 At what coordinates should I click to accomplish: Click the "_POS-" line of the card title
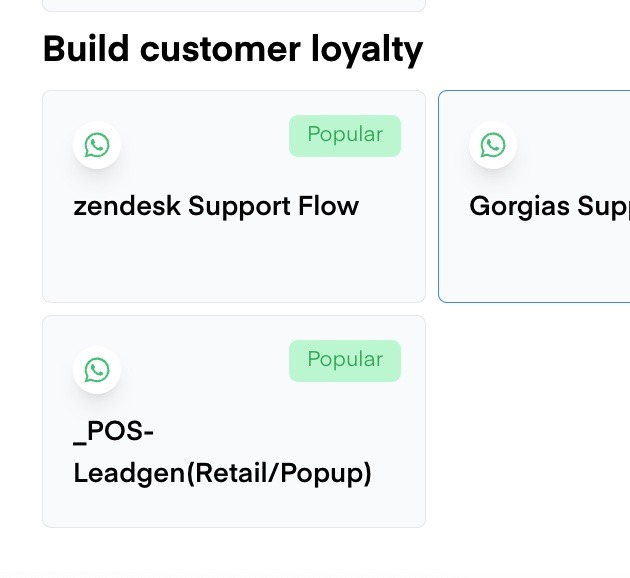(113, 432)
